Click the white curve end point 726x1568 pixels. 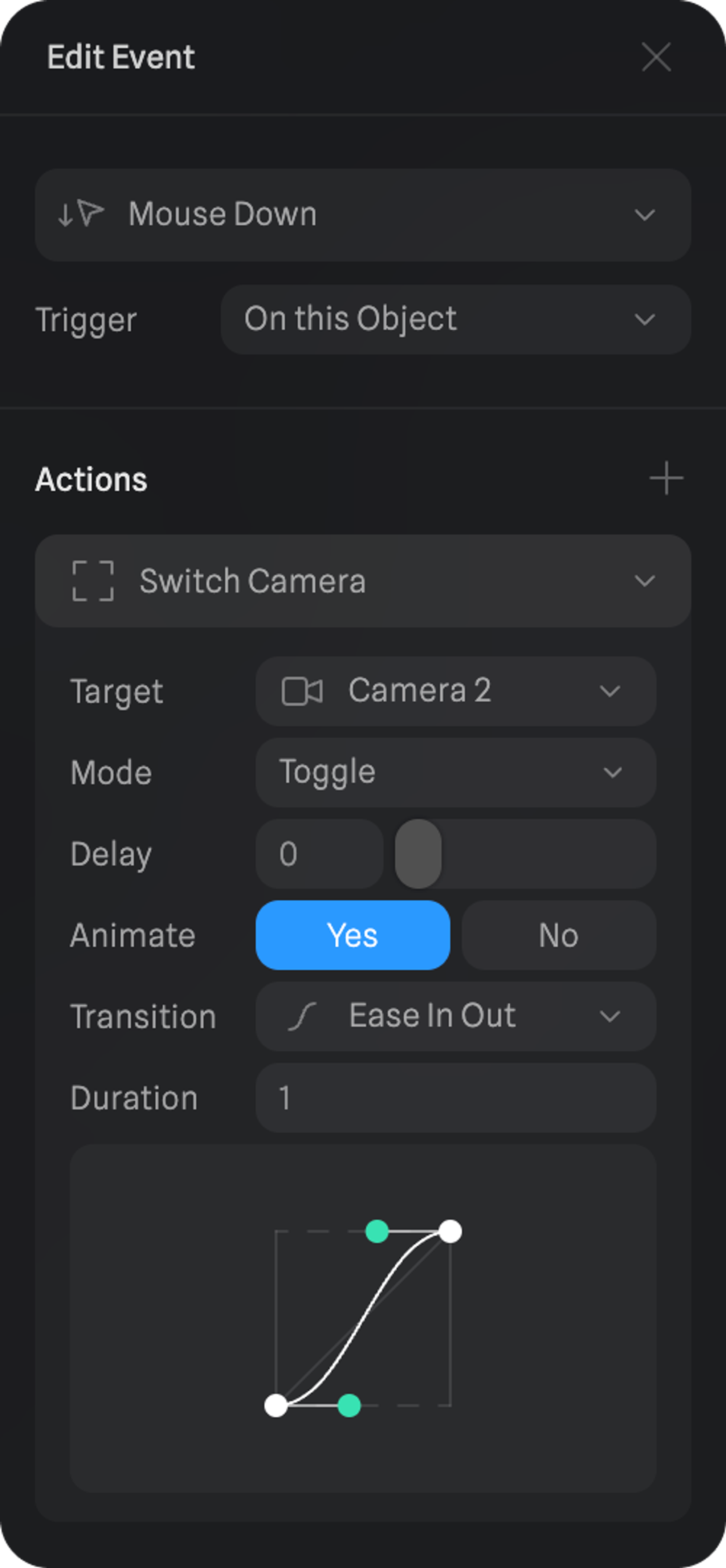(450, 1231)
